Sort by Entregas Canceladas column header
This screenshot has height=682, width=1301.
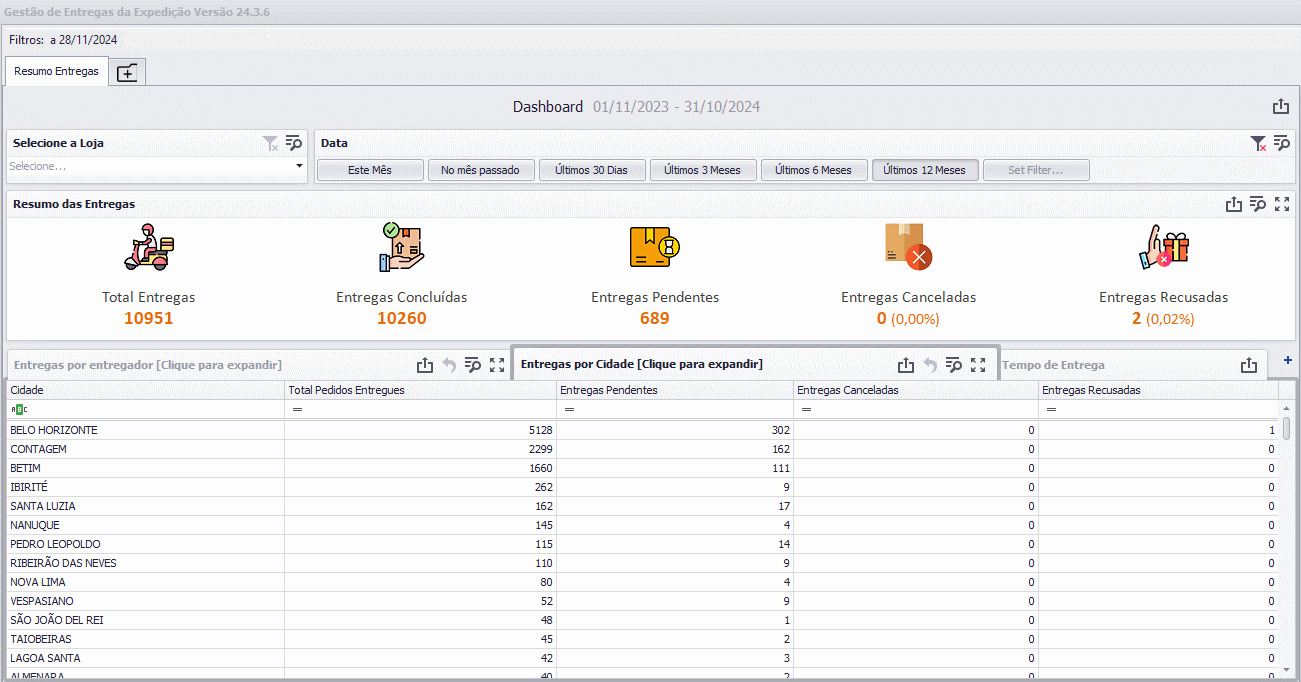pos(915,390)
